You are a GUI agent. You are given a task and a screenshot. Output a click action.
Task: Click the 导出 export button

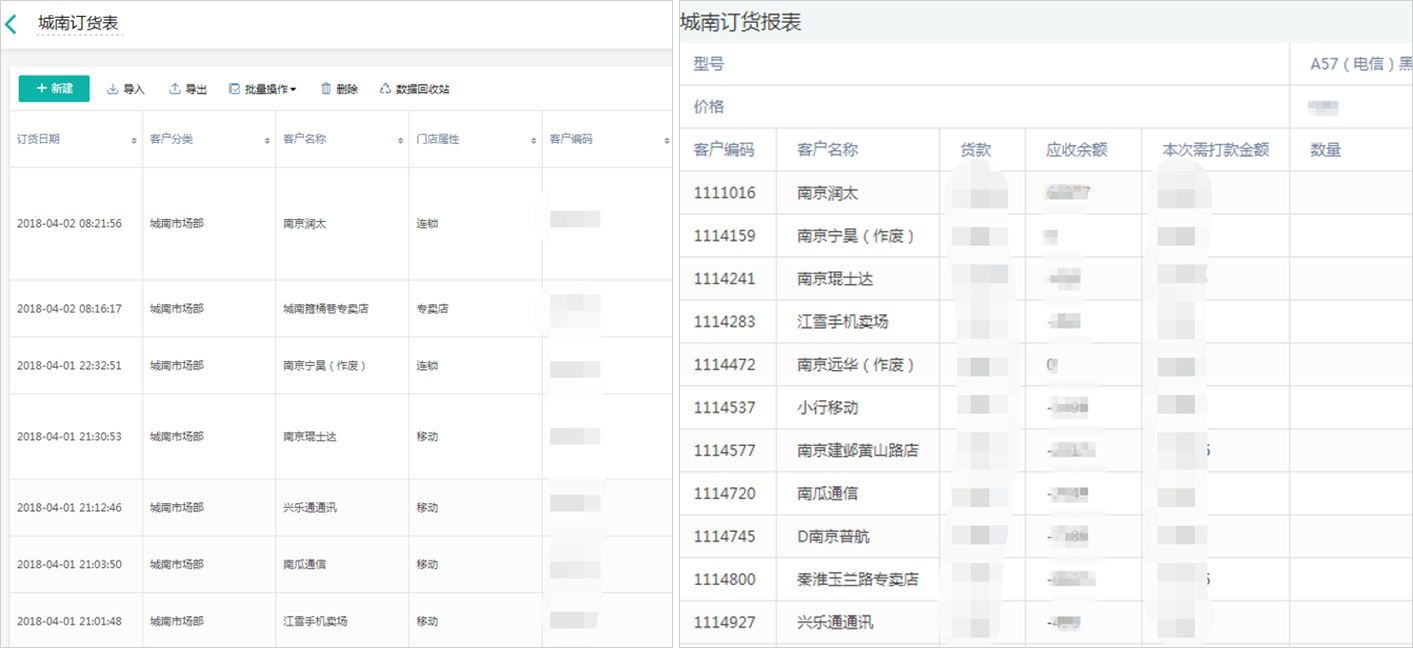click(188, 89)
